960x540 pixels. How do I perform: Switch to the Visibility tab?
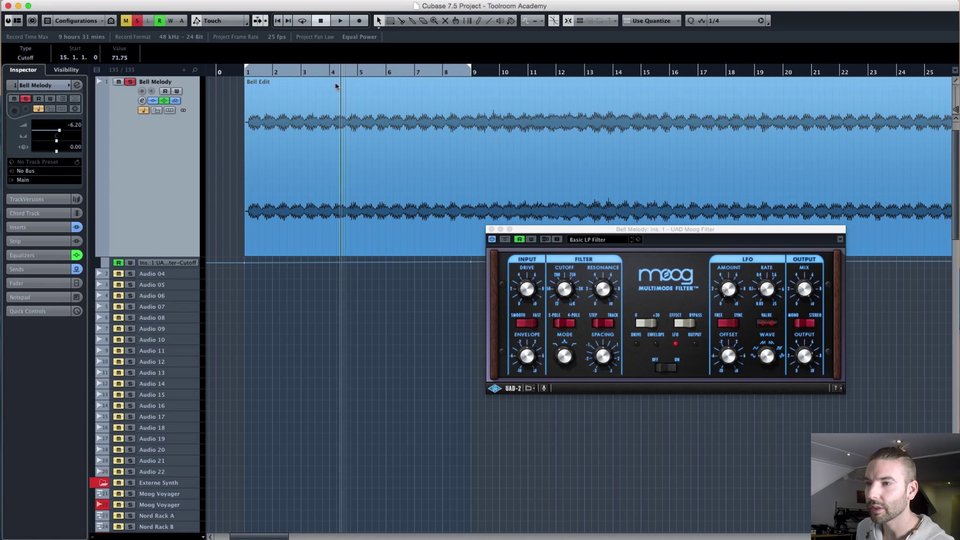(66, 70)
